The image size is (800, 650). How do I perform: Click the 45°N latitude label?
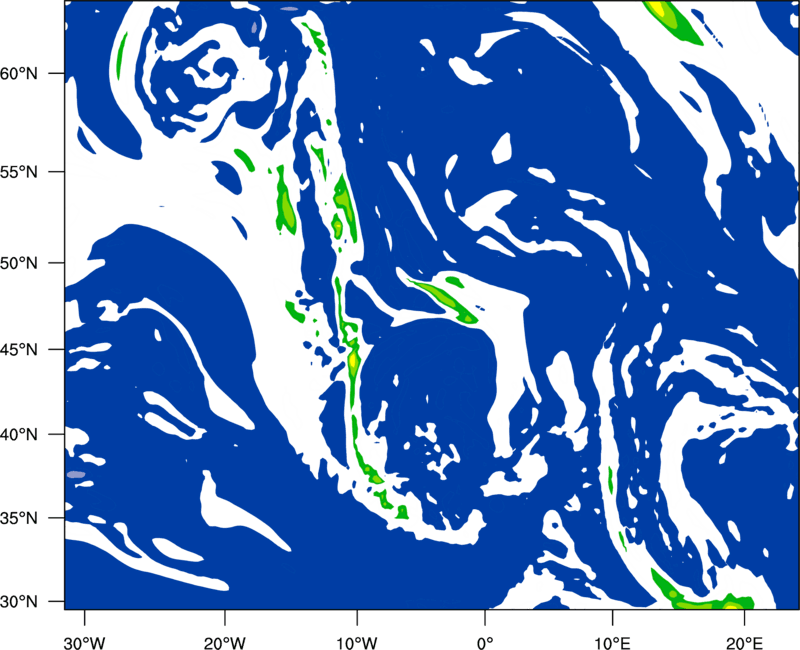point(19,349)
